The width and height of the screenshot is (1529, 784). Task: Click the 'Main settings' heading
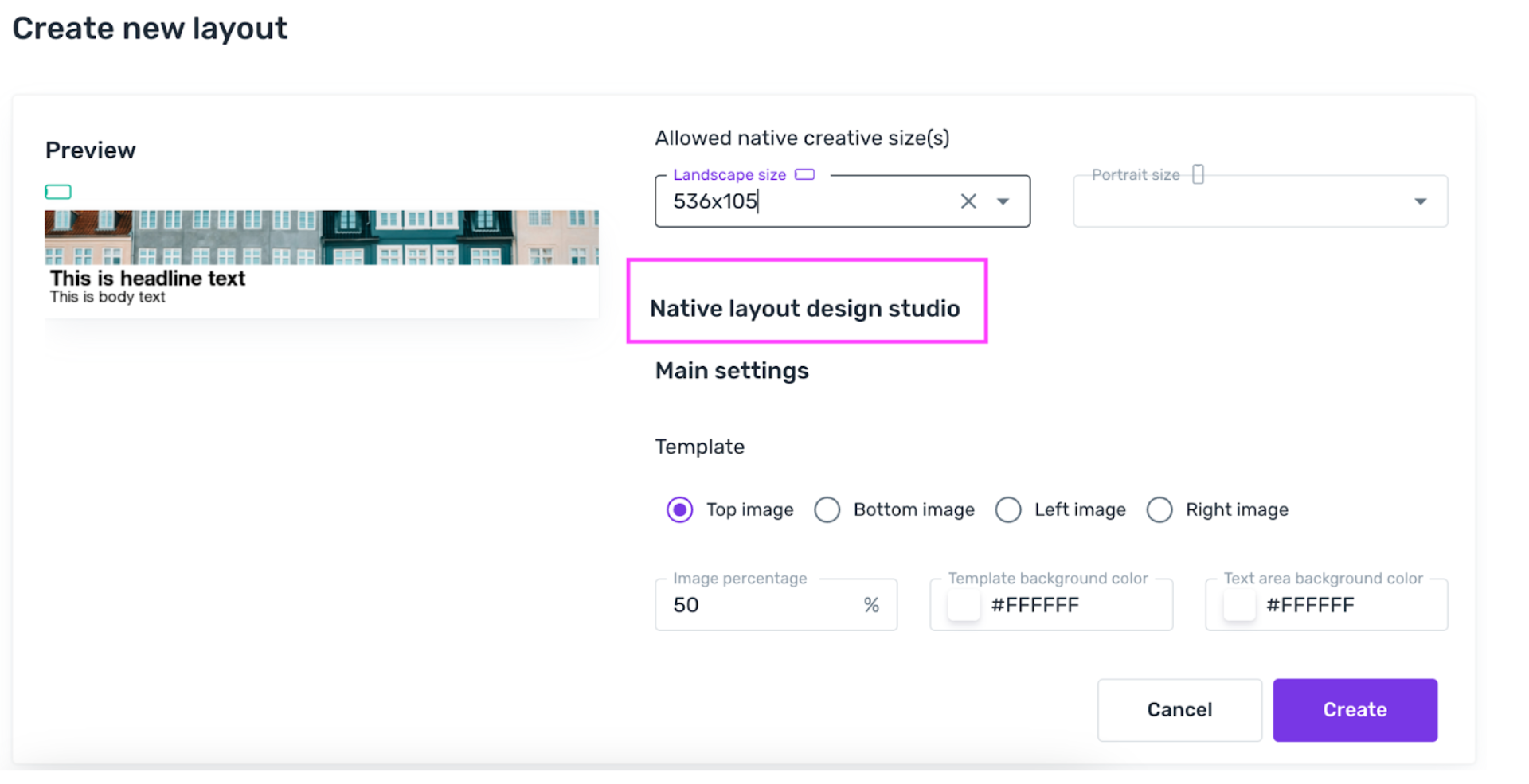coord(732,371)
